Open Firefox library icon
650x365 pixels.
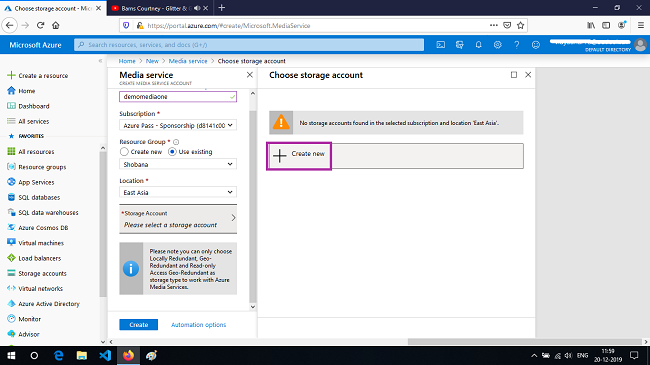coord(591,25)
